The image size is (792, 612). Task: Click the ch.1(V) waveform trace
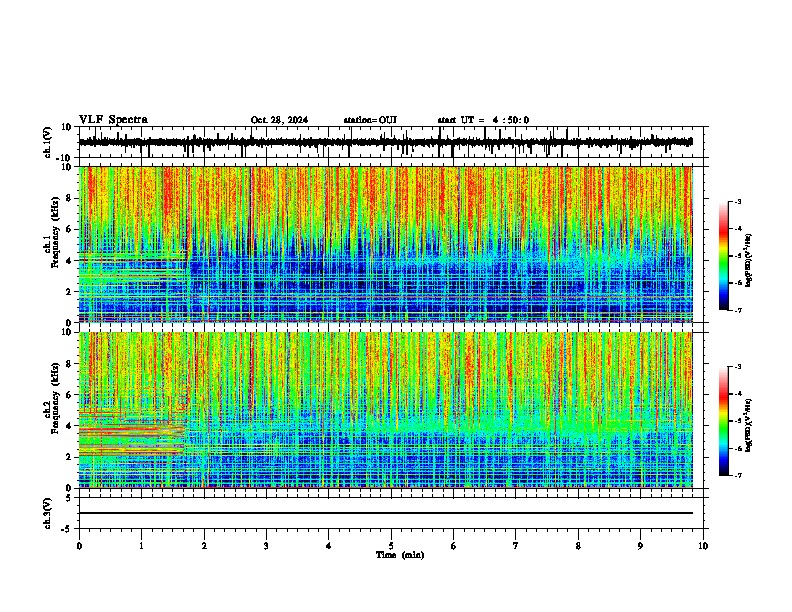coord(386,142)
